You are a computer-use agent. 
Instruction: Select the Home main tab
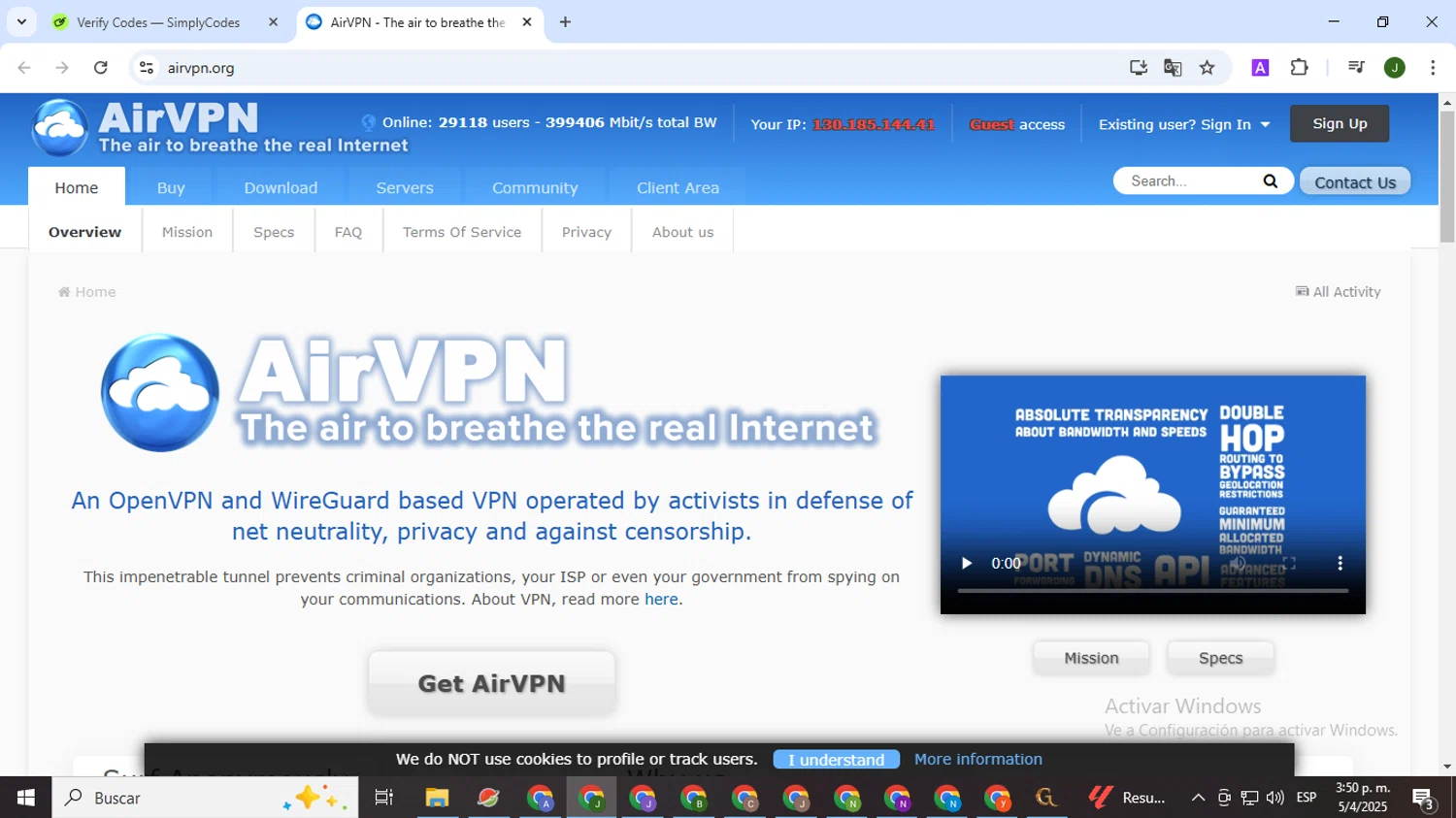pos(77,187)
